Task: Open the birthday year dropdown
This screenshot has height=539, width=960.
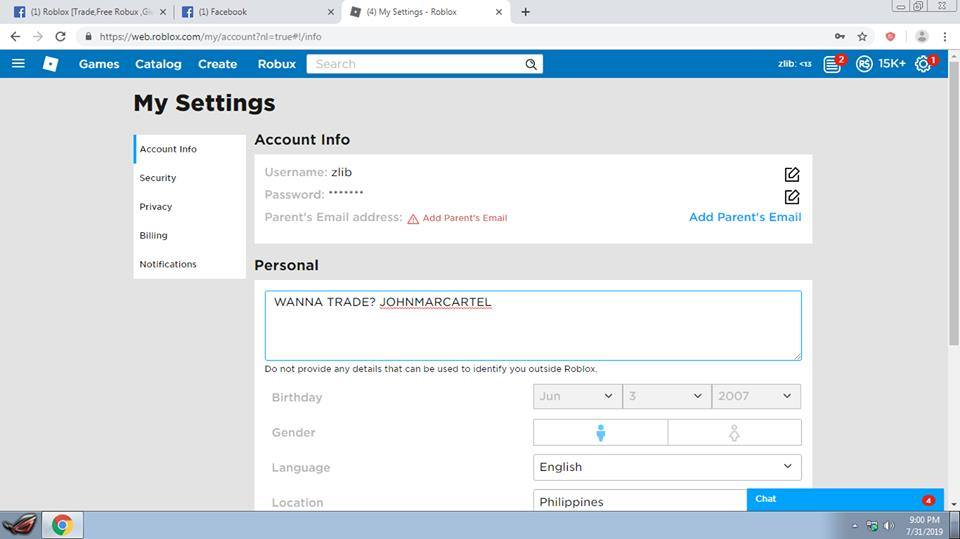Action: [x=756, y=396]
